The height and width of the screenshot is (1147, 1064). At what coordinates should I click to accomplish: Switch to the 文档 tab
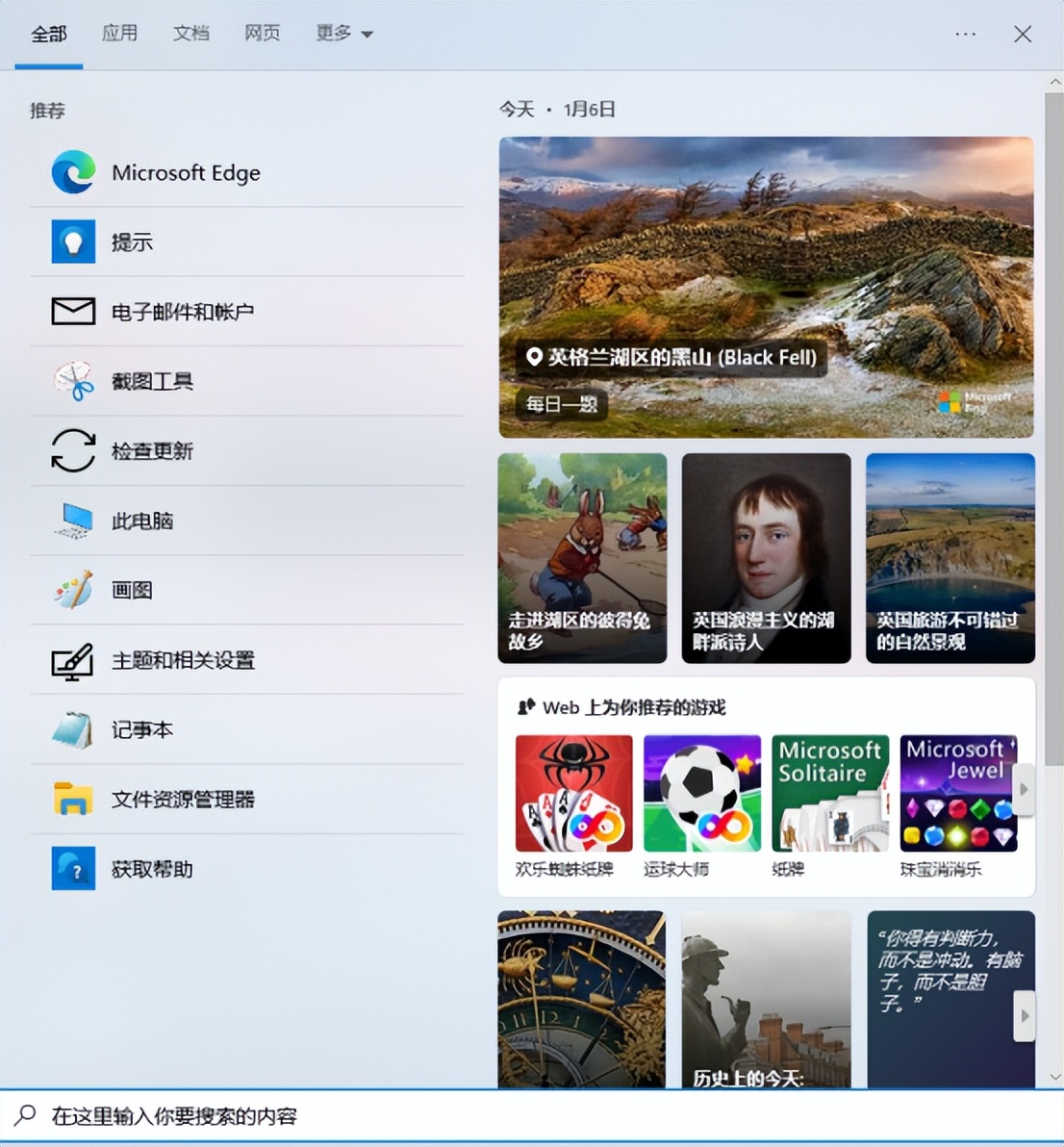coord(190,33)
